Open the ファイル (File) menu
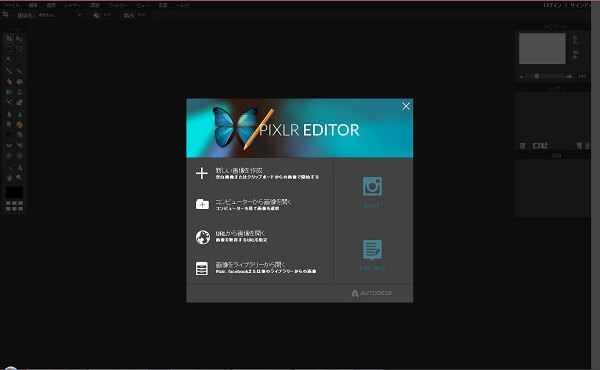The width and height of the screenshot is (600, 370). click(x=11, y=5)
